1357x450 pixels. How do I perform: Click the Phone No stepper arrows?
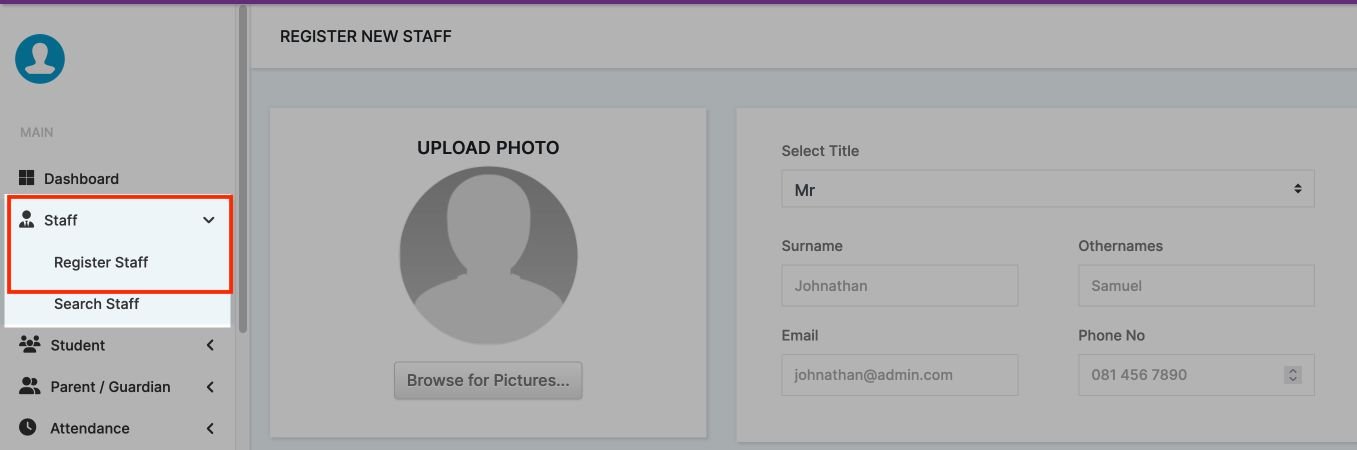[x=1292, y=375]
